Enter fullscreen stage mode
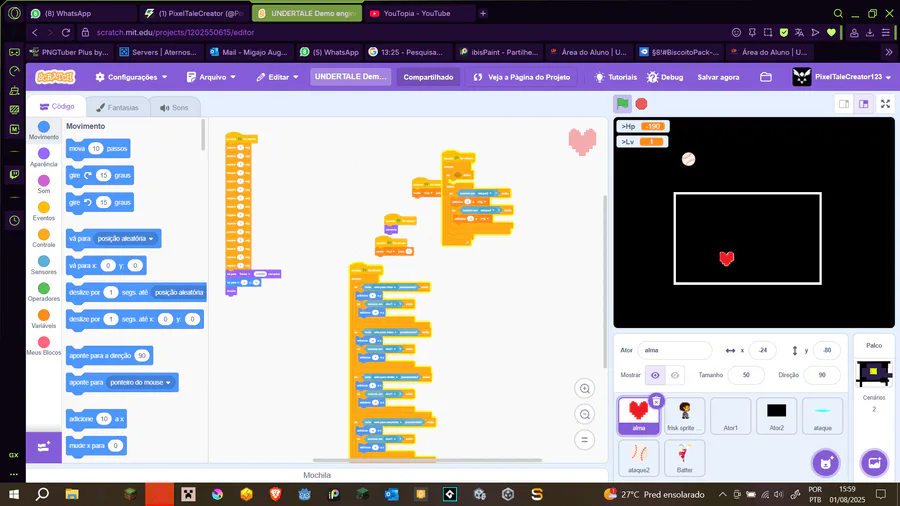 pos(885,104)
